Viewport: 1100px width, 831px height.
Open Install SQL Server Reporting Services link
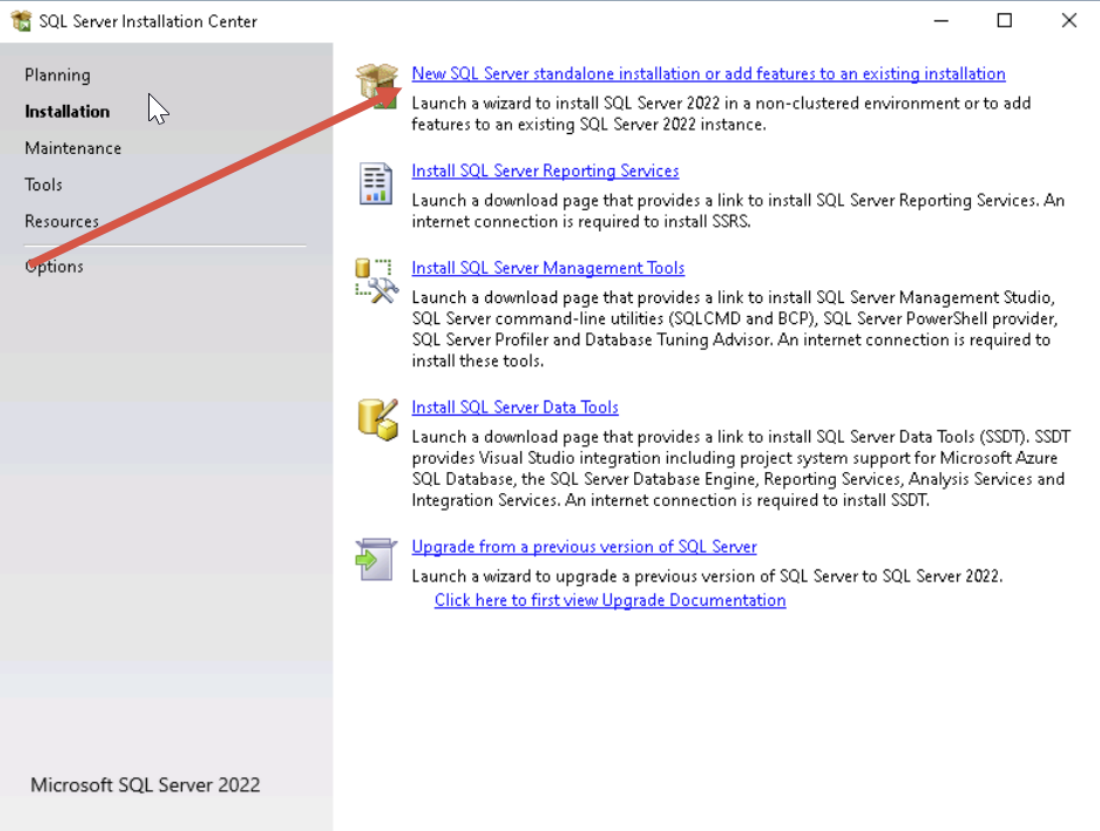click(545, 170)
